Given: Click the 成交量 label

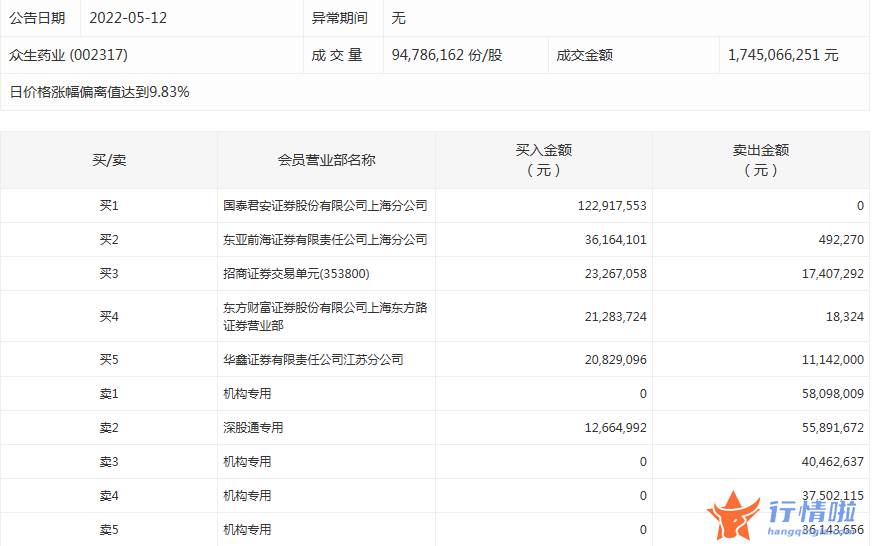Looking at the screenshot, I should point(337,54).
